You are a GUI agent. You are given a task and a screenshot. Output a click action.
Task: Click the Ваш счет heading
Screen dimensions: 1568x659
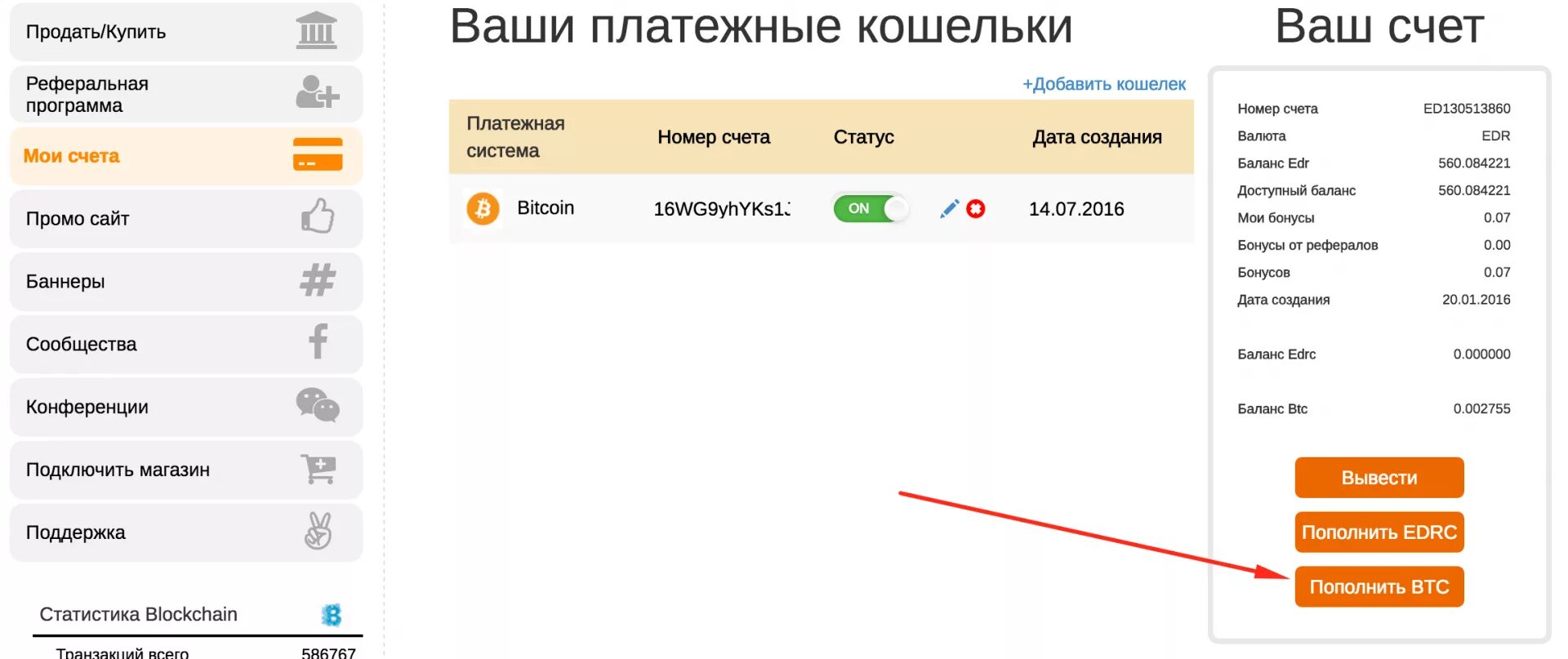click(x=1379, y=26)
